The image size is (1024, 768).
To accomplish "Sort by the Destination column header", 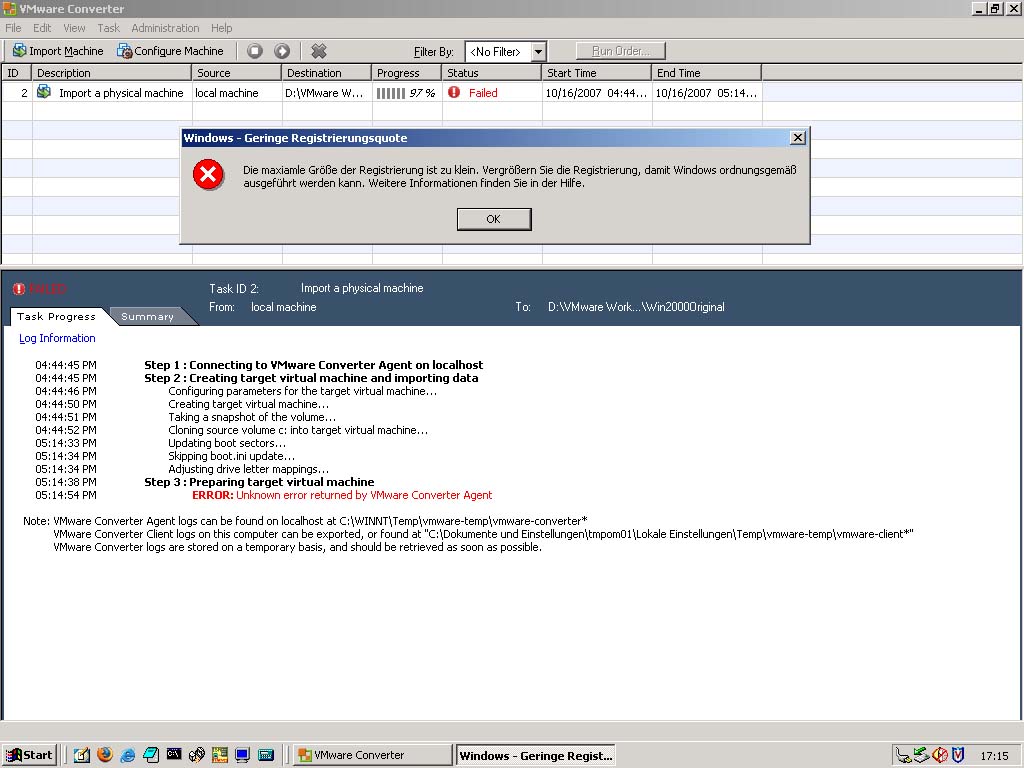I will [327, 73].
